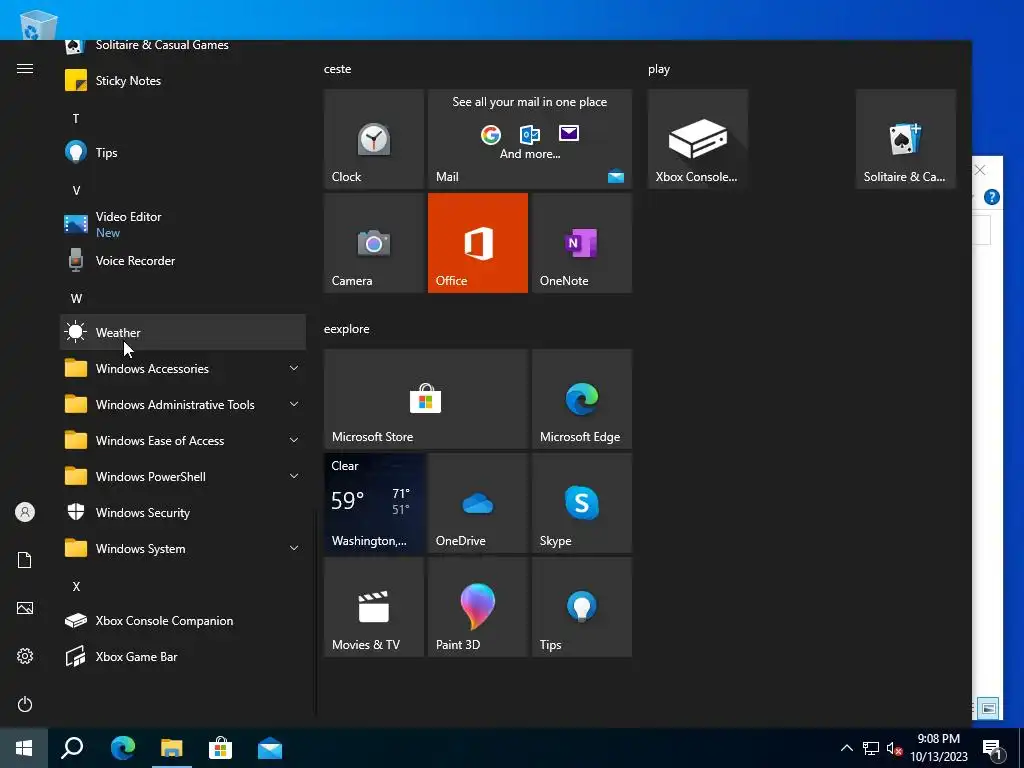Open File Explorer from the taskbar

pyautogui.click(x=172, y=748)
